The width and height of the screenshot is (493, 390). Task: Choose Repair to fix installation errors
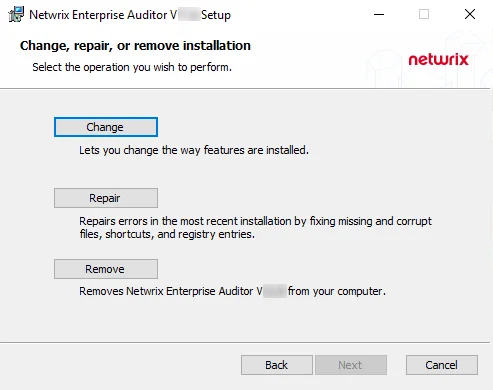(106, 198)
